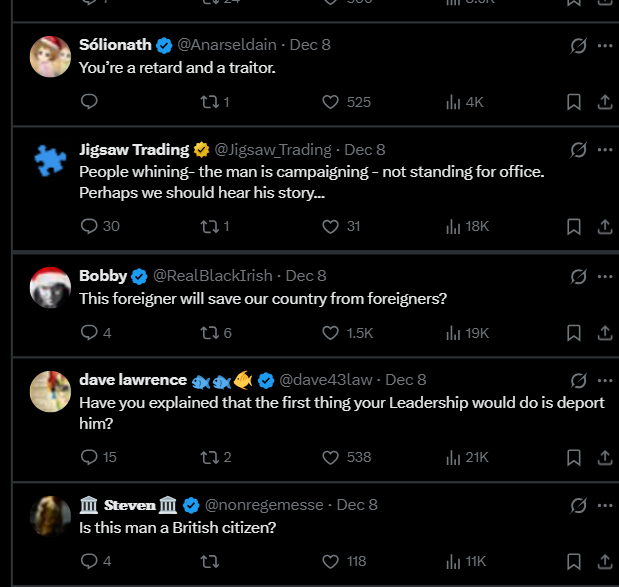The height and width of the screenshot is (587, 619).
Task: Open Sólionath's profile picture
Action: [50, 56]
